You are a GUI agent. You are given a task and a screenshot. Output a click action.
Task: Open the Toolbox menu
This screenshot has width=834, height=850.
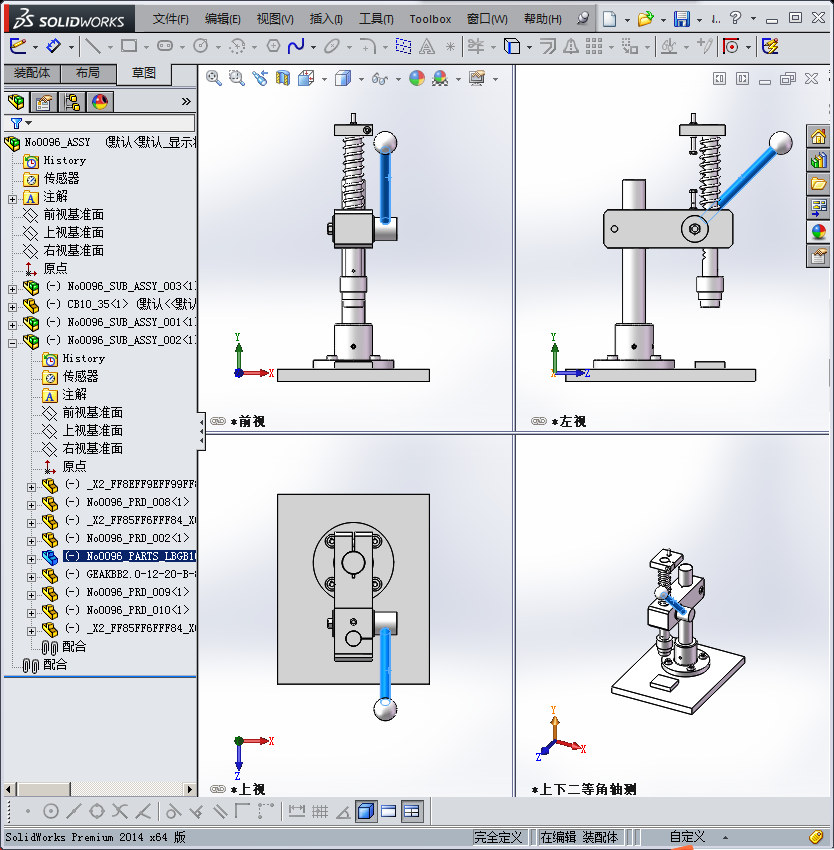pos(430,19)
